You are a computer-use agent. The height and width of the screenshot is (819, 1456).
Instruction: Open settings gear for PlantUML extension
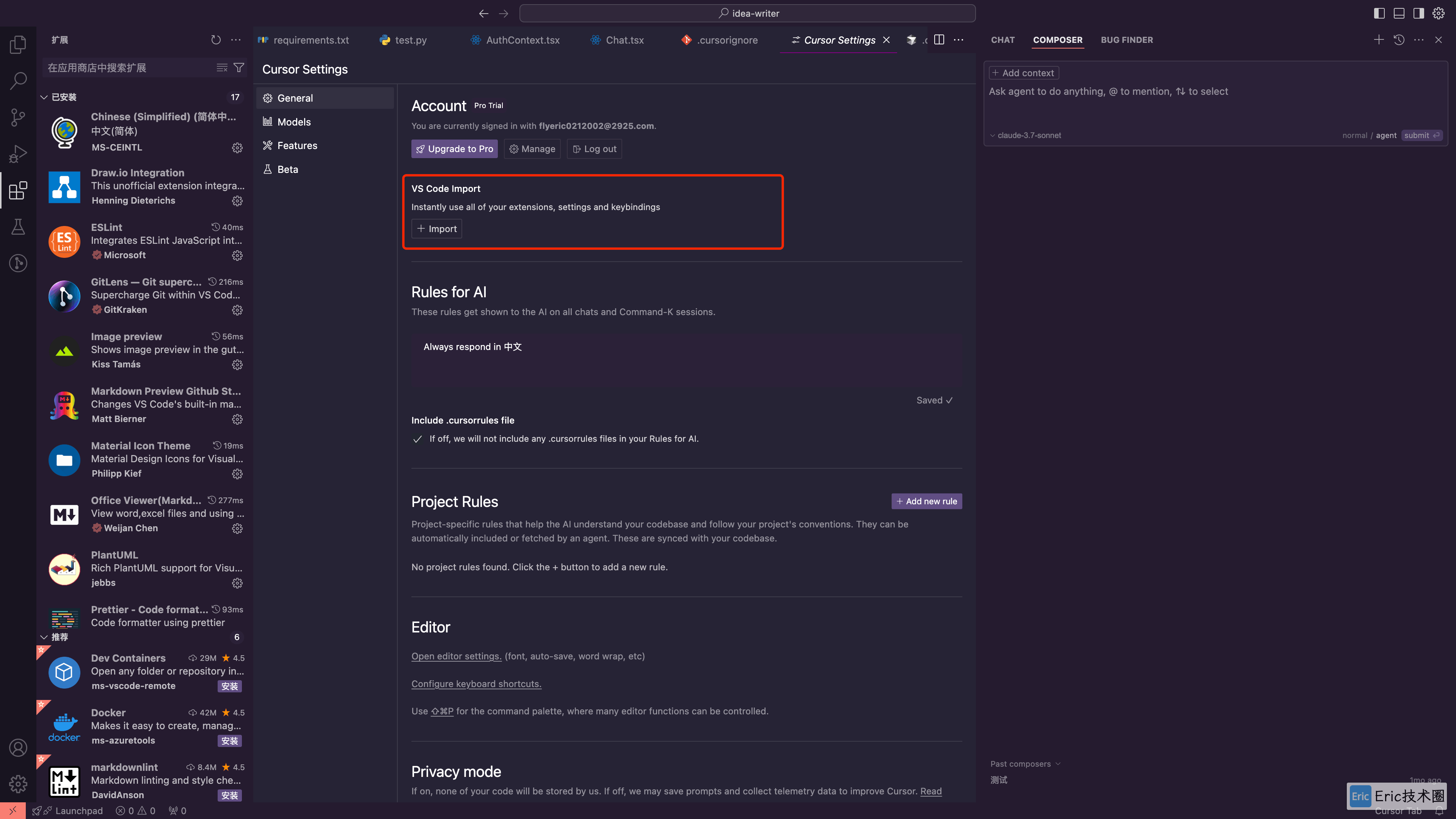pyautogui.click(x=237, y=583)
